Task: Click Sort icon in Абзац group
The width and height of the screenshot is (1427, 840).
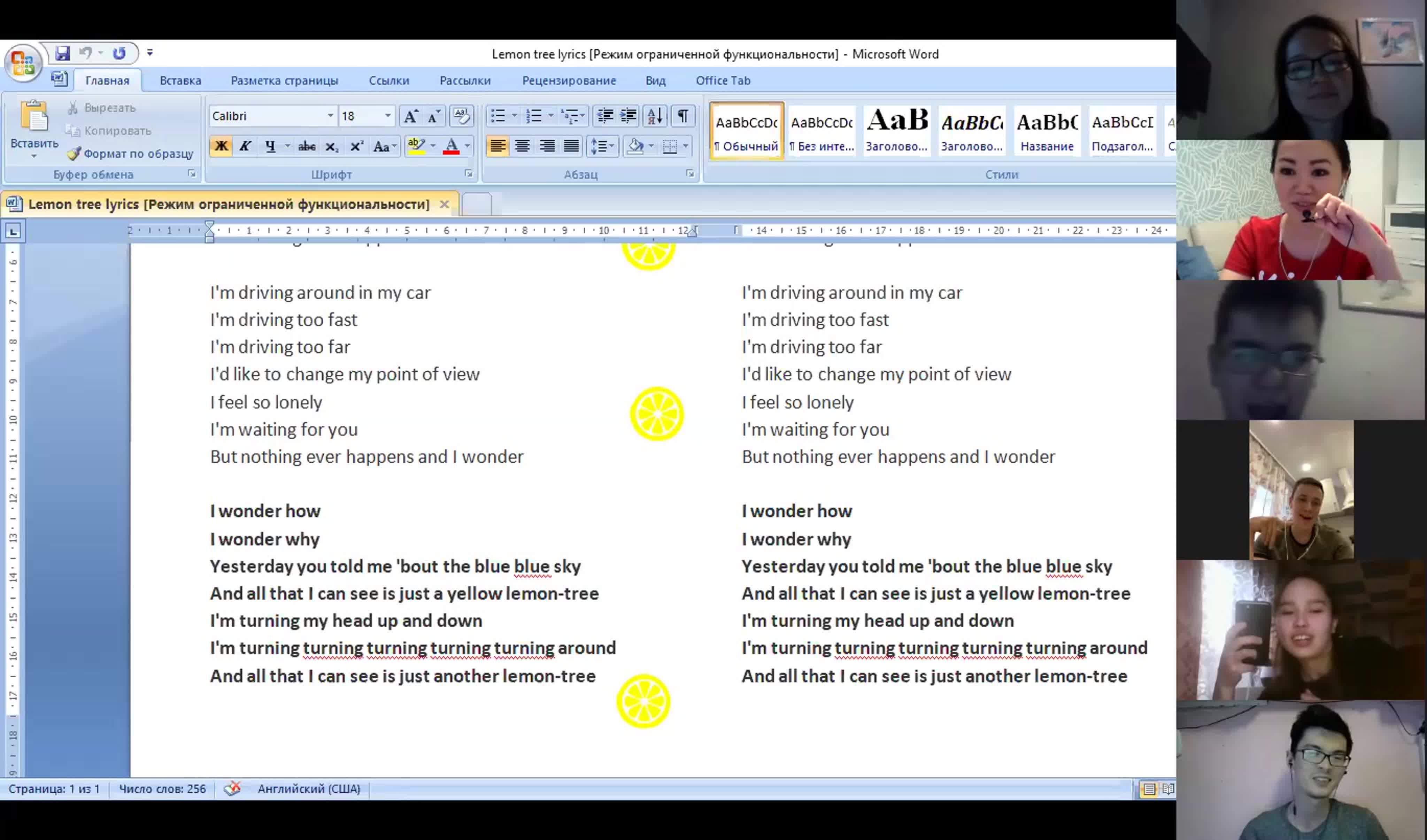Action: 655,116
